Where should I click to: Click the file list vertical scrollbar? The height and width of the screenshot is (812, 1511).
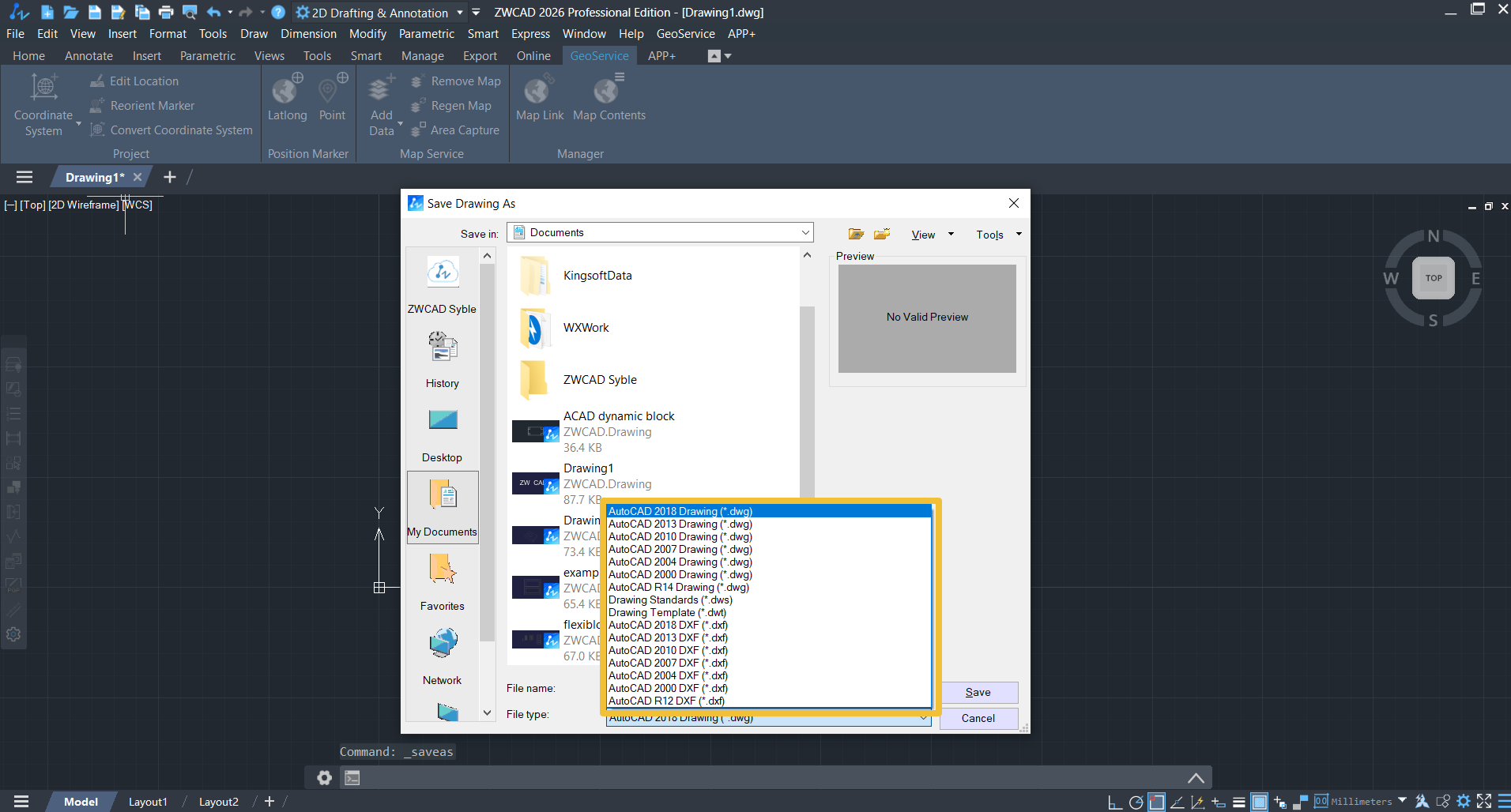[x=807, y=395]
